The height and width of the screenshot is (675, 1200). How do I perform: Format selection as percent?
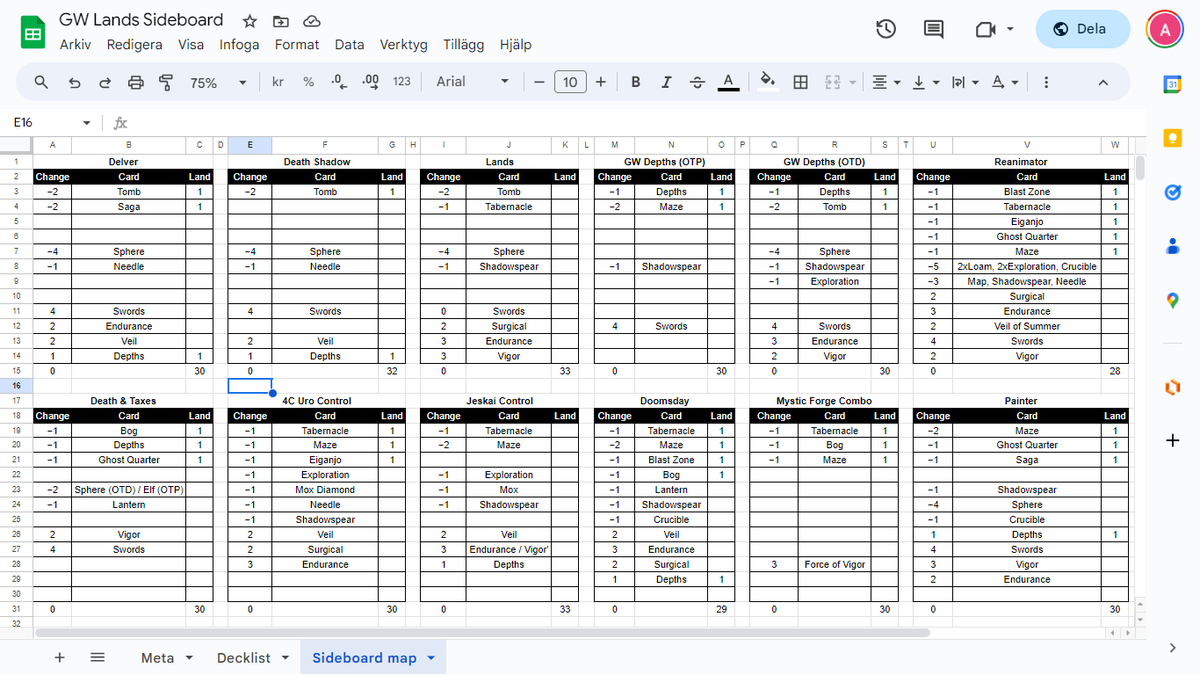(308, 82)
